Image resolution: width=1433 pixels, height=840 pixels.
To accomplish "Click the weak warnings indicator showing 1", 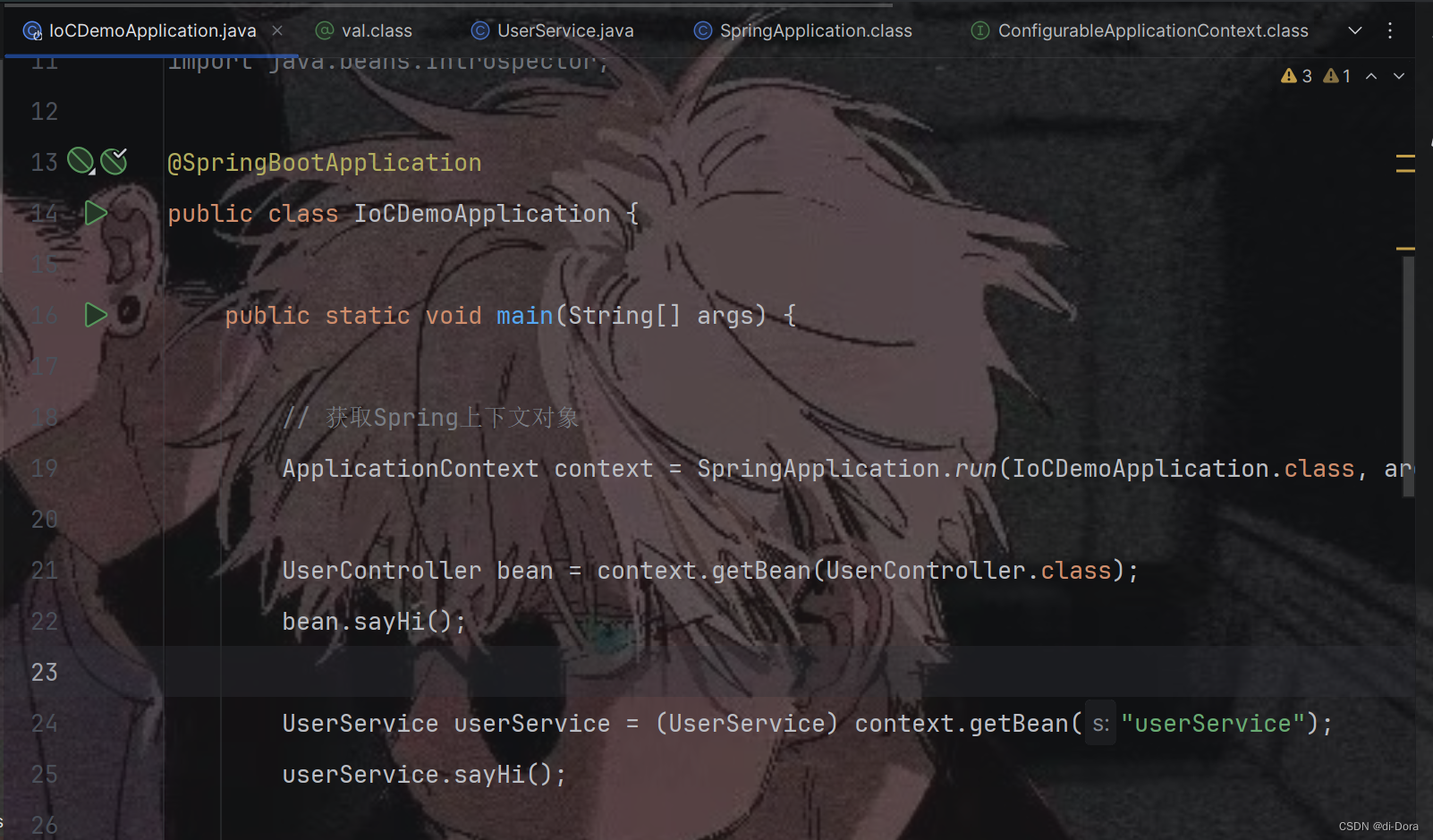I will pos(1337,76).
